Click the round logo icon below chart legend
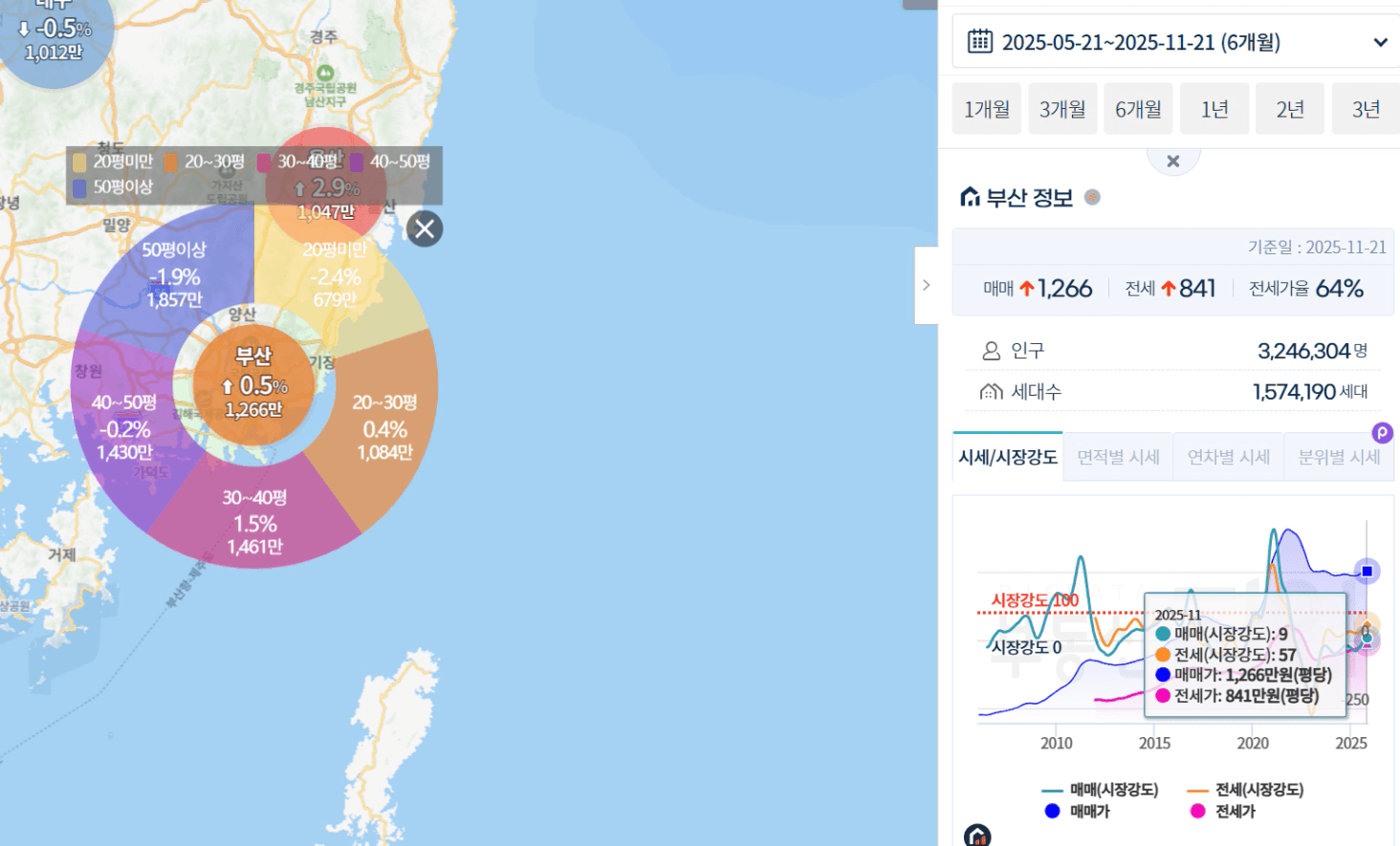1400x846 pixels. [977, 835]
